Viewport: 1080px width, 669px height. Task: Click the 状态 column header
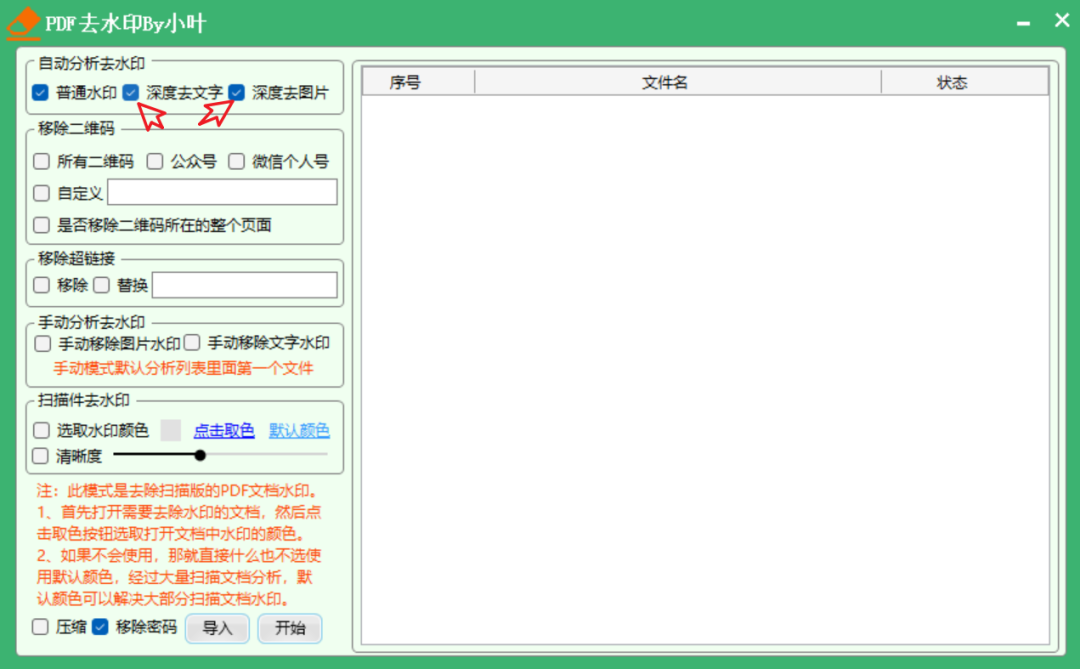965,83
